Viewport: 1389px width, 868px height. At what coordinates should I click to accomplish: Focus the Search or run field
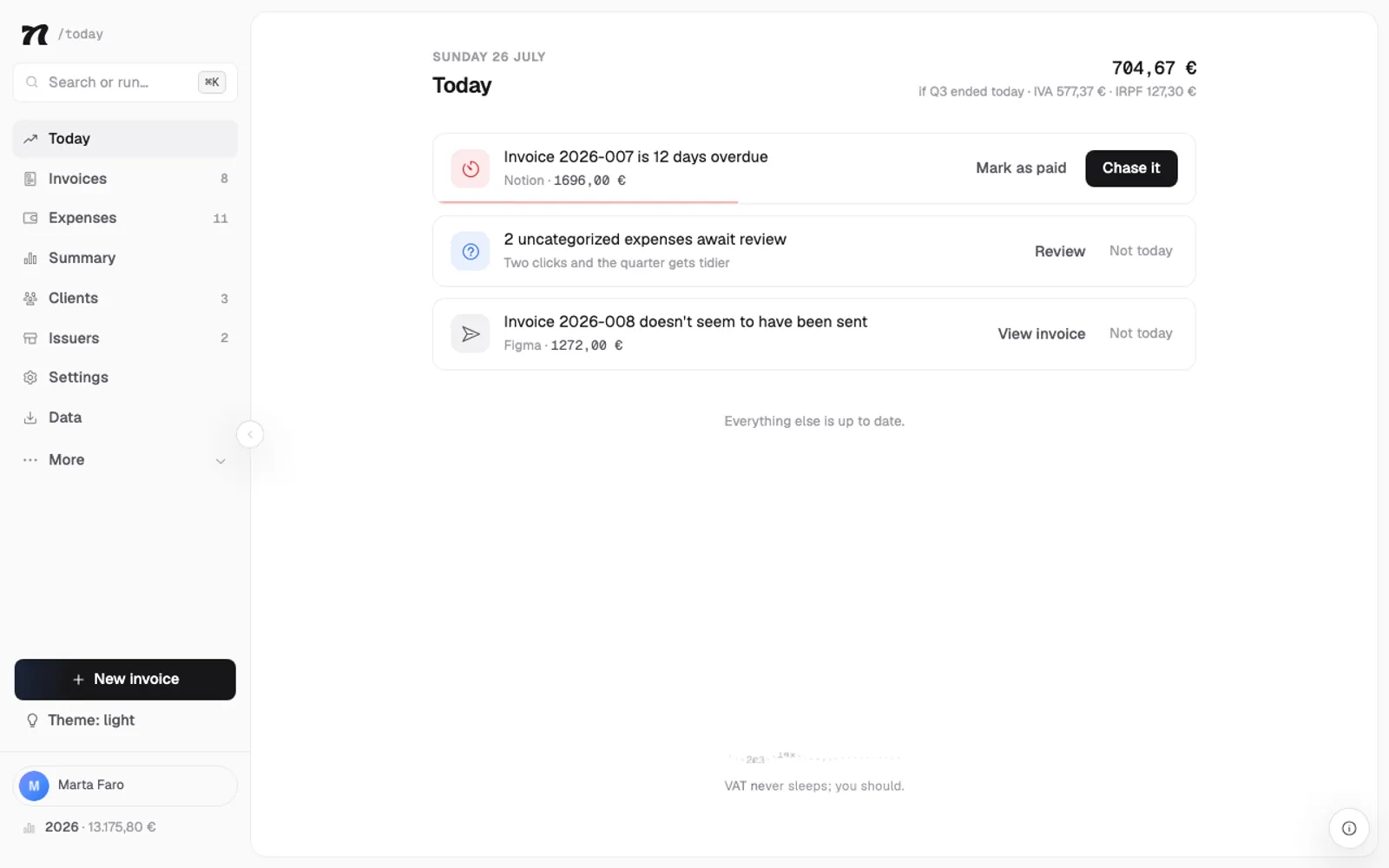(x=125, y=82)
